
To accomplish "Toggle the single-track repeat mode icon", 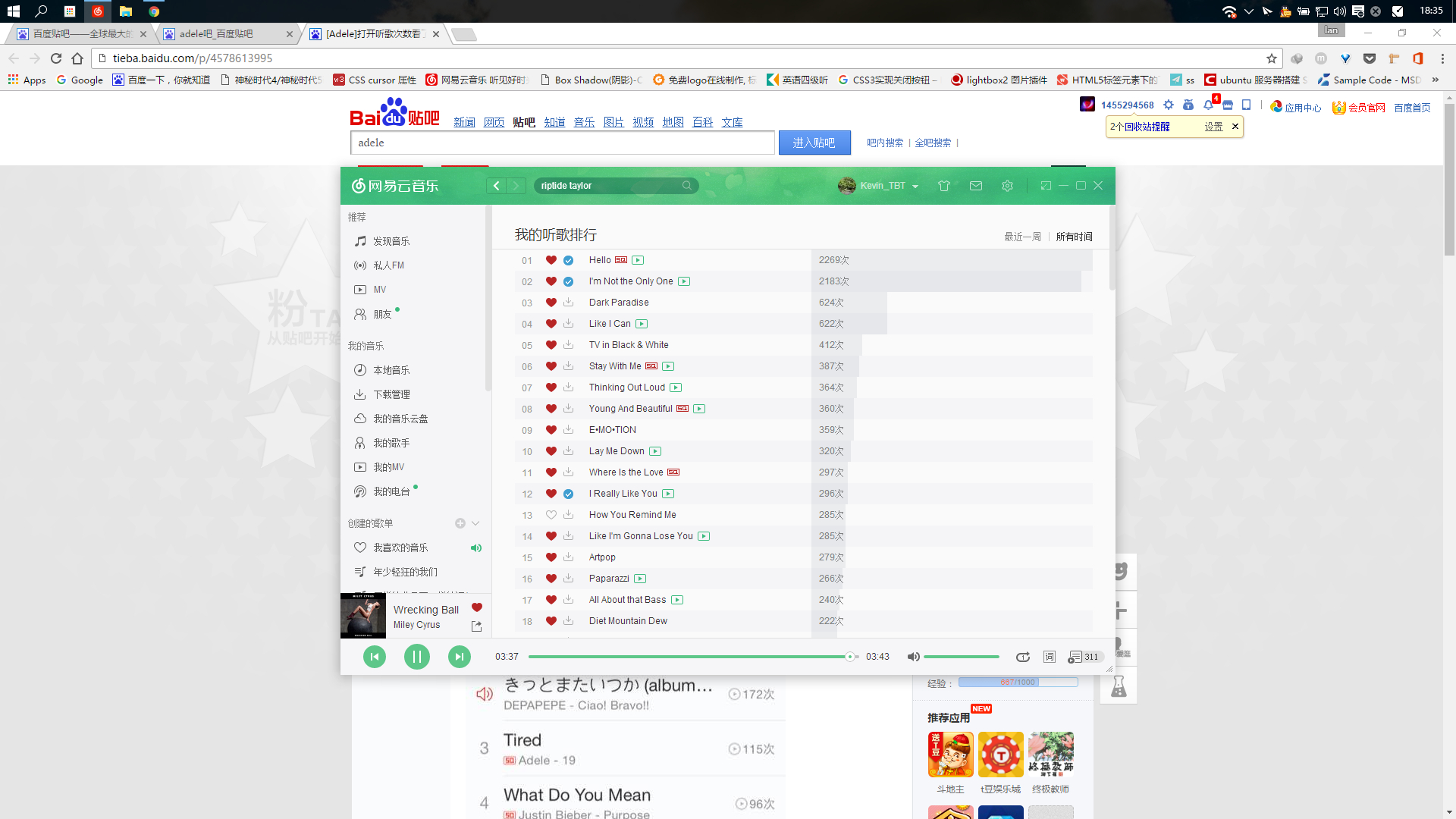I will [1023, 657].
